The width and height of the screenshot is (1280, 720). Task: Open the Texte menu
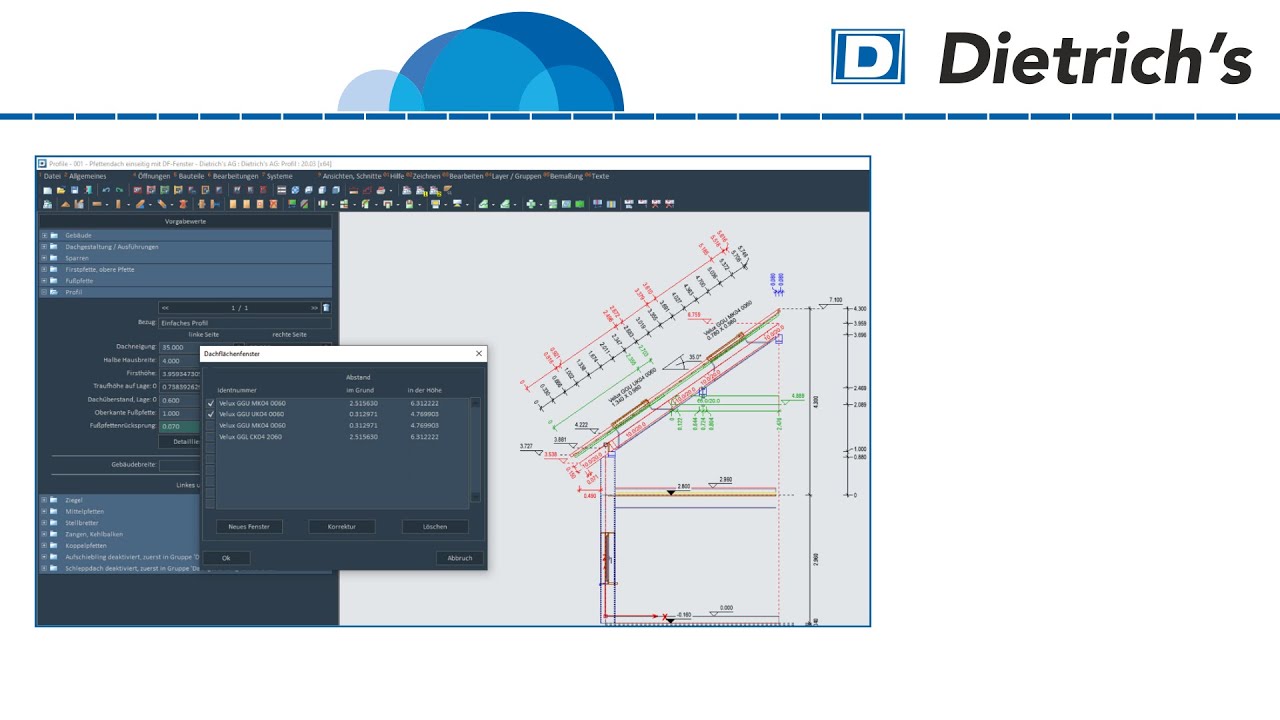[600, 176]
